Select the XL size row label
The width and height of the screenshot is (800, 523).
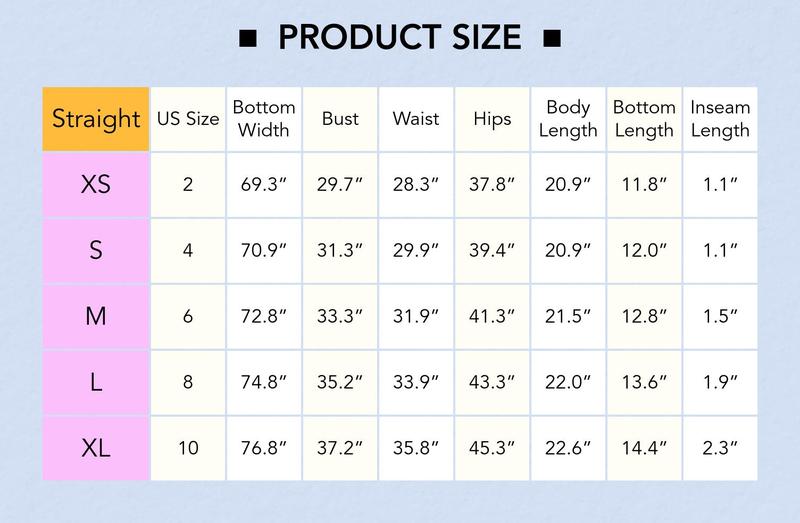(x=96, y=448)
